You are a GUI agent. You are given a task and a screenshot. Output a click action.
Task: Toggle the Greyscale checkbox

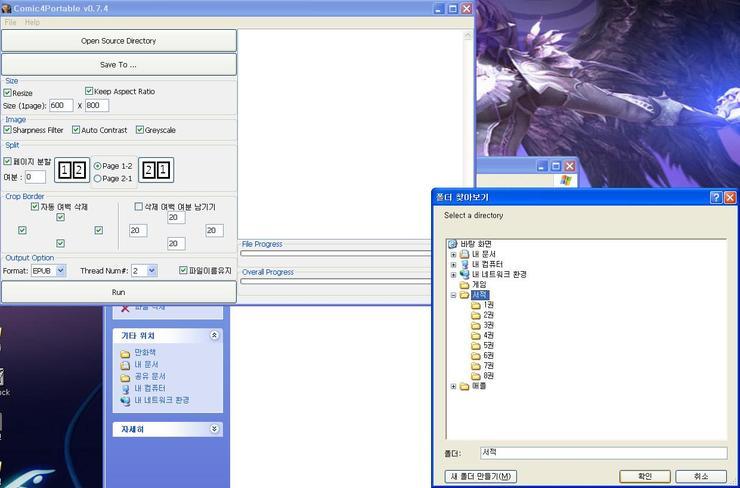(x=141, y=130)
